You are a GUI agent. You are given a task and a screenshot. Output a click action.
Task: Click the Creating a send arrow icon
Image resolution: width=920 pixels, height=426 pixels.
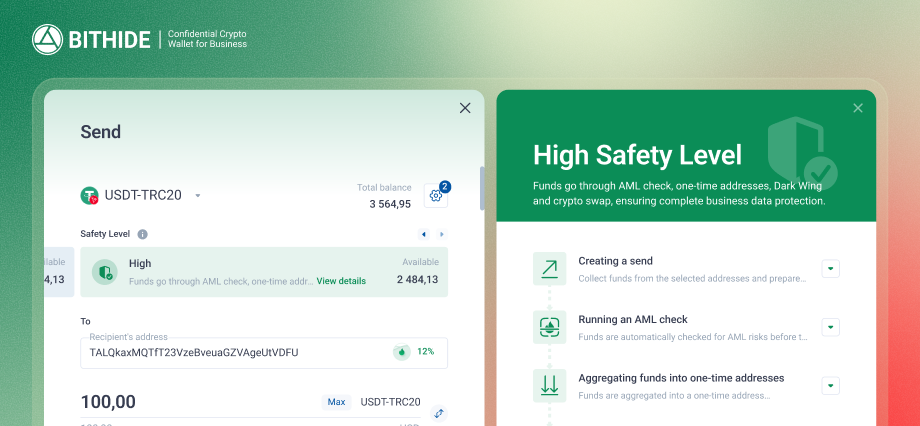549,268
